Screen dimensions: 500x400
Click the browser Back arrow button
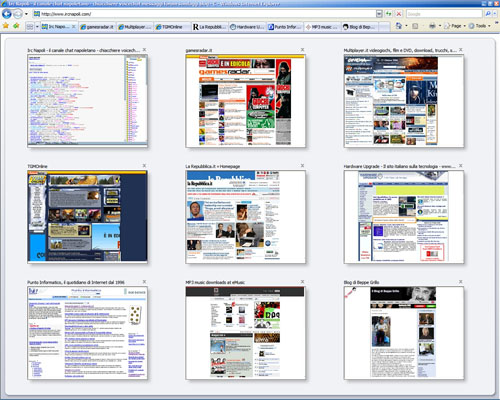click(7, 14)
